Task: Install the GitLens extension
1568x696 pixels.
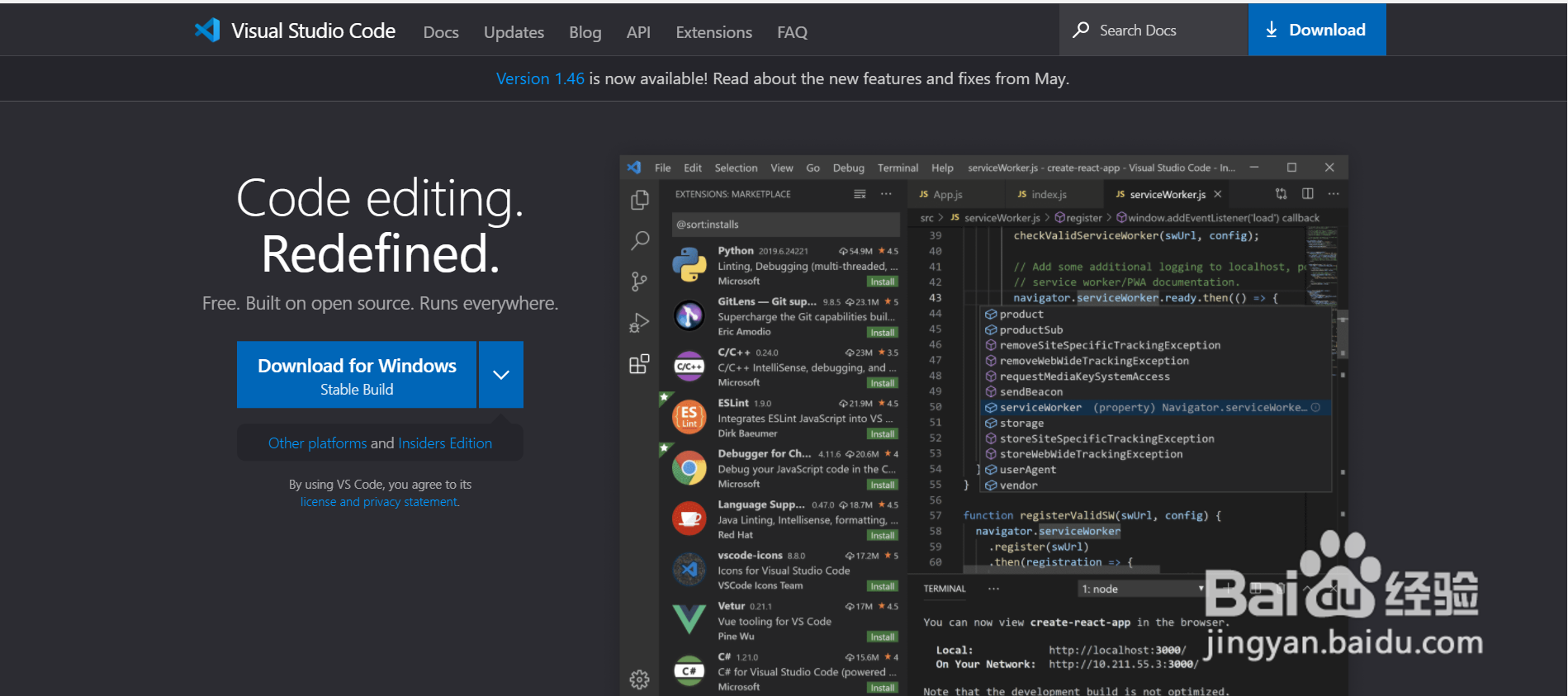Action: [882, 333]
